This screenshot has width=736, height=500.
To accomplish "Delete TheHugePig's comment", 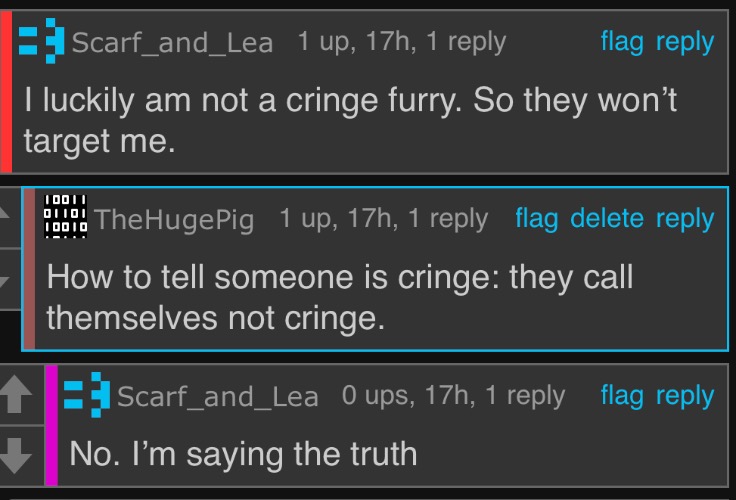I will click(607, 219).
